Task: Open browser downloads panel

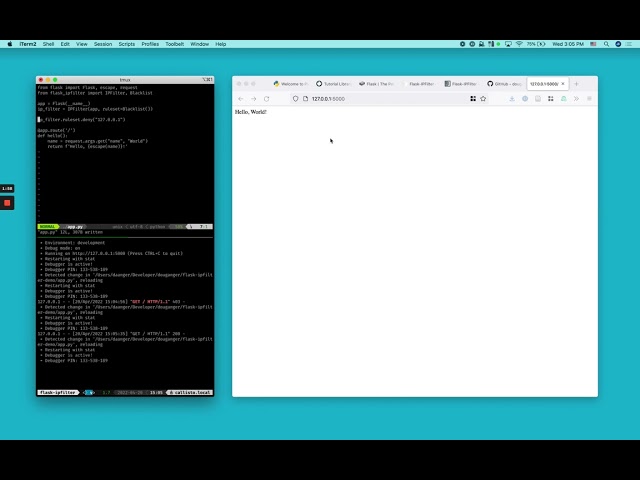Action: (512, 99)
